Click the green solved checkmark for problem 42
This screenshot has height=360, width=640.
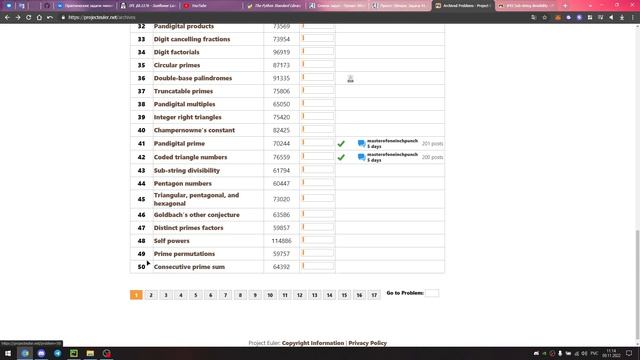click(341, 157)
